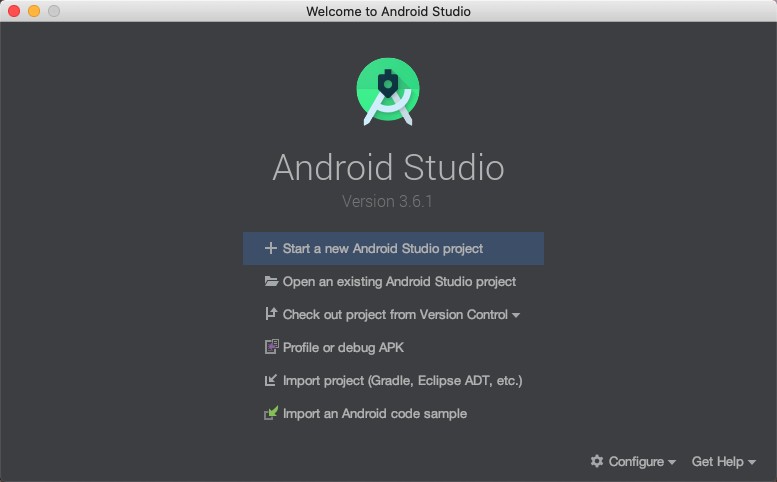
Task: Expand the Get Help dropdown arrow
Action: (x=752, y=462)
